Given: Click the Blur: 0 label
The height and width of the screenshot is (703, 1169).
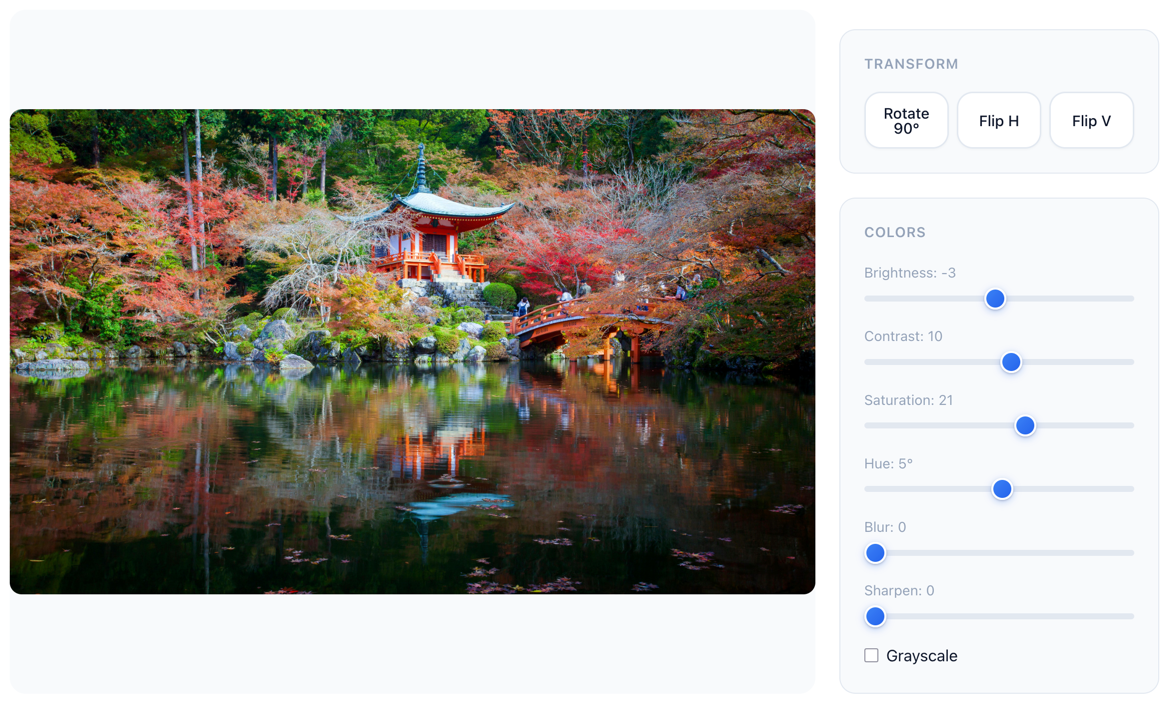Looking at the screenshot, I should (x=884, y=527).
